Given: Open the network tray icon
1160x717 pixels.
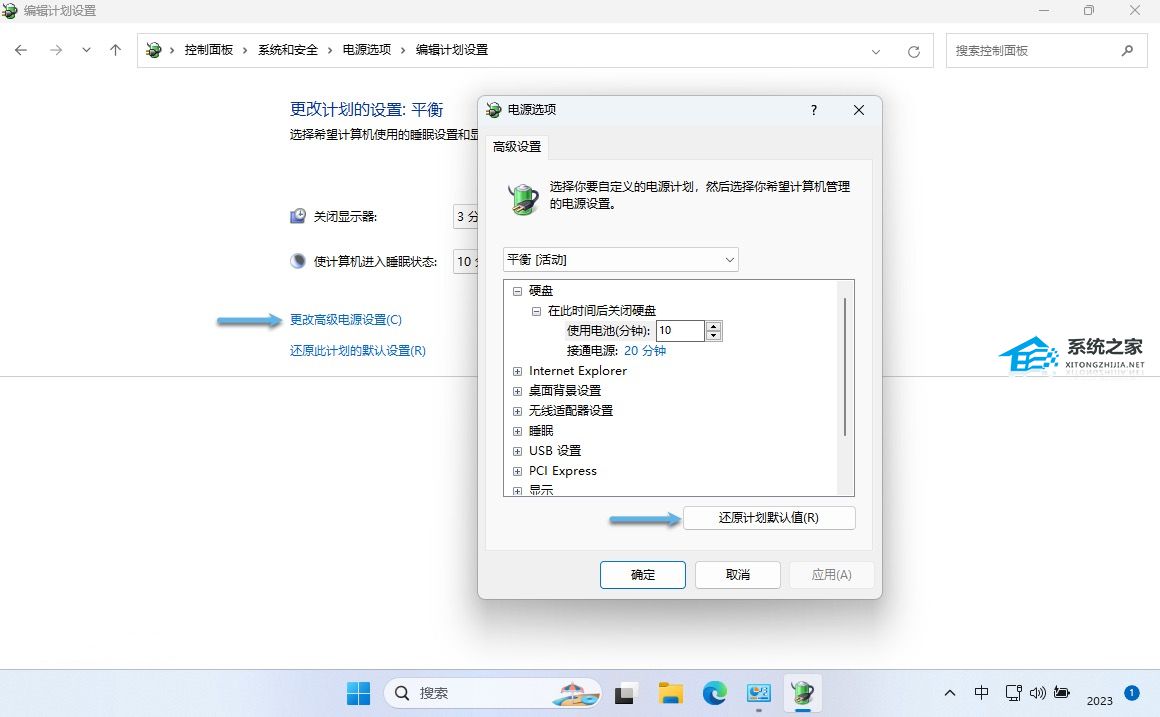Looking at the screenshot, I should (x=1013, y=693).
